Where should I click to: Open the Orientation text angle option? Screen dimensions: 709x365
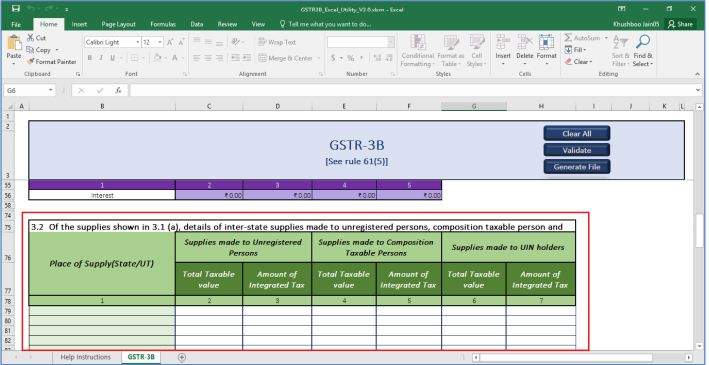(236, 42)
